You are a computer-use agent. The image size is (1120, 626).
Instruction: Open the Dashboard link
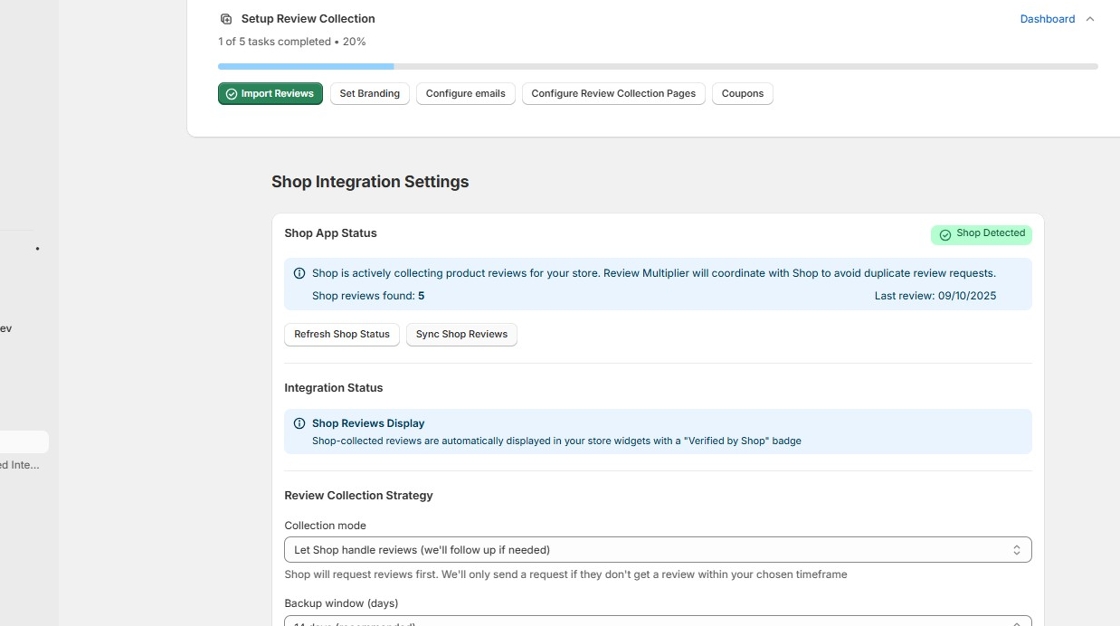[1047, 18]
